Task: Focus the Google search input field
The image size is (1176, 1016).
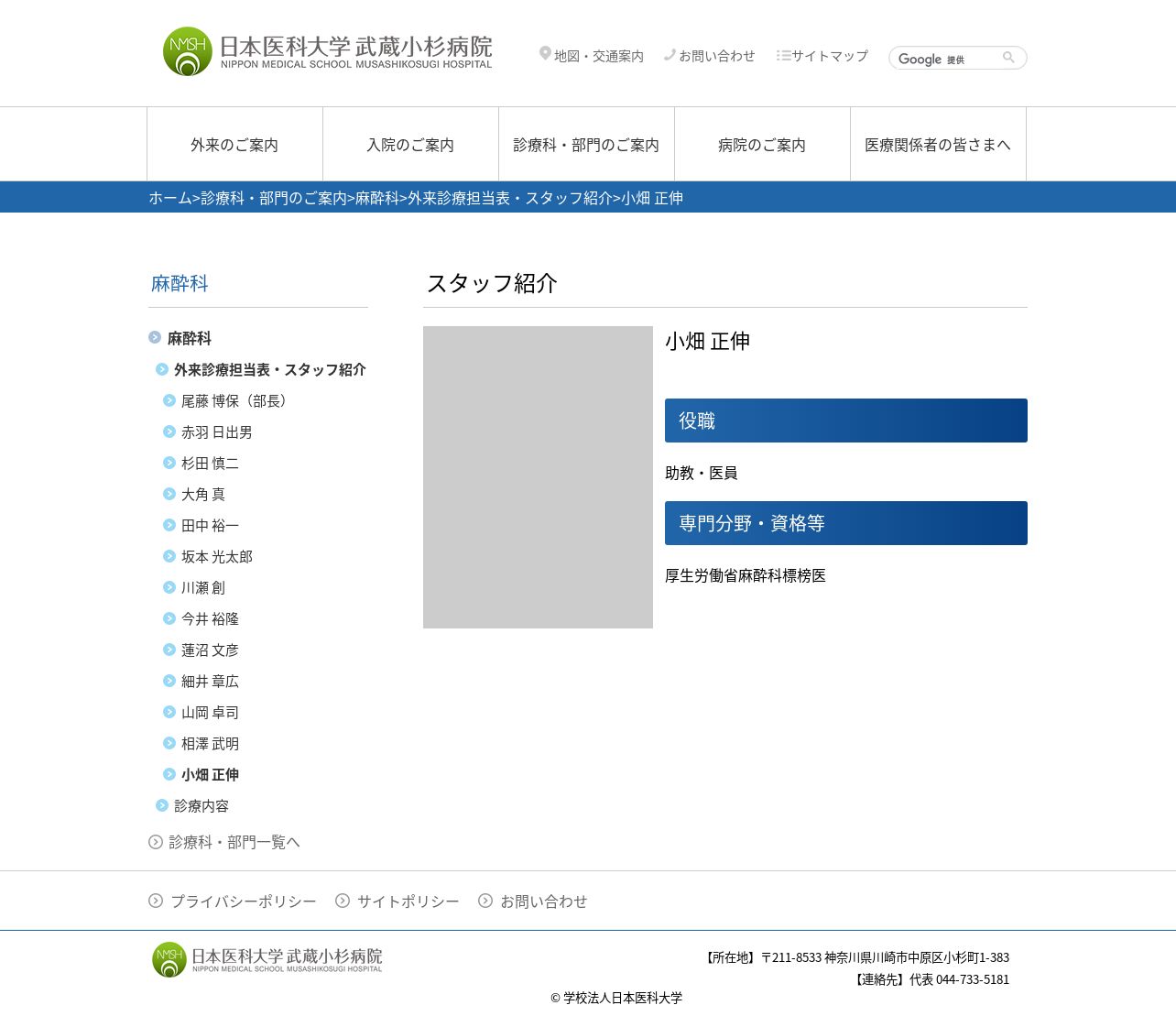Action: pos(943,58)
